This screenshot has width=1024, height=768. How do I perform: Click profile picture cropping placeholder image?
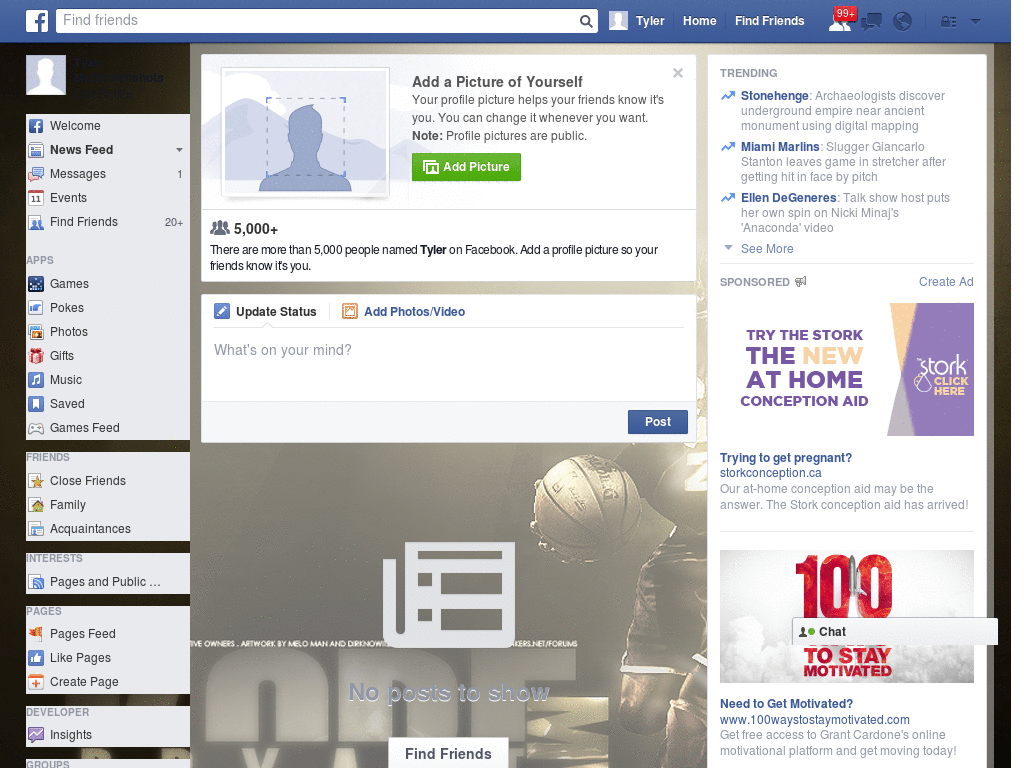coord(306,133)
